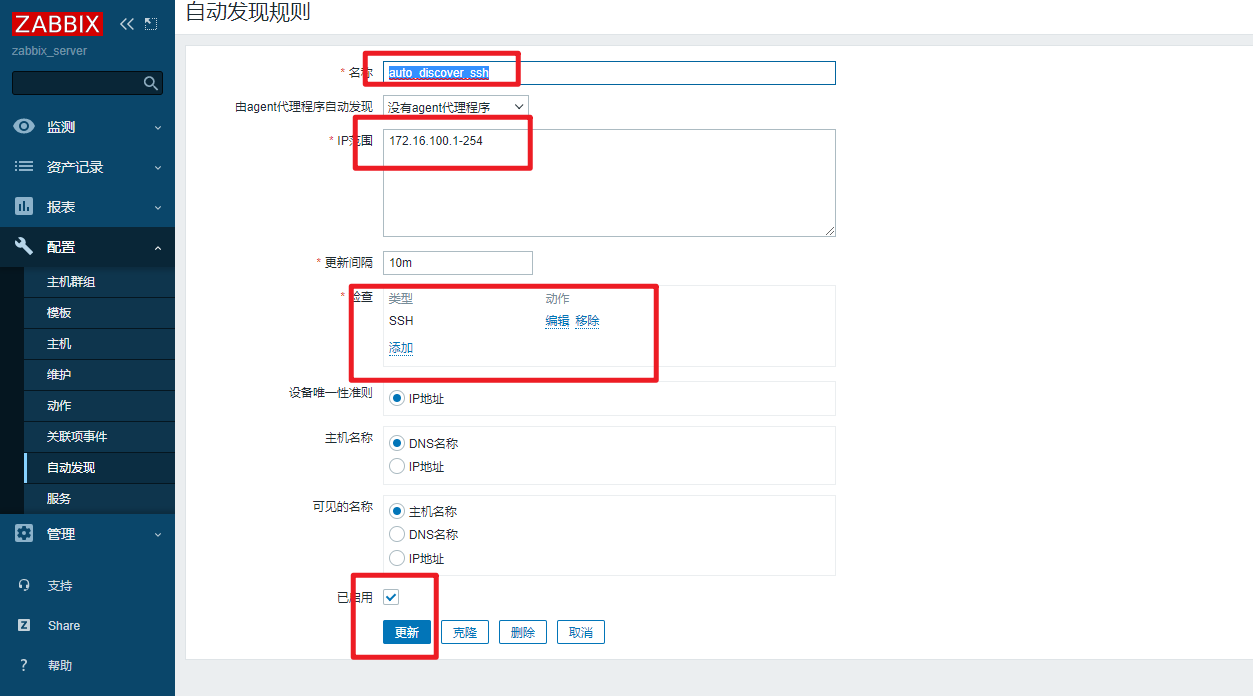Toggle the 已启用 checkbox

[391, 597]
